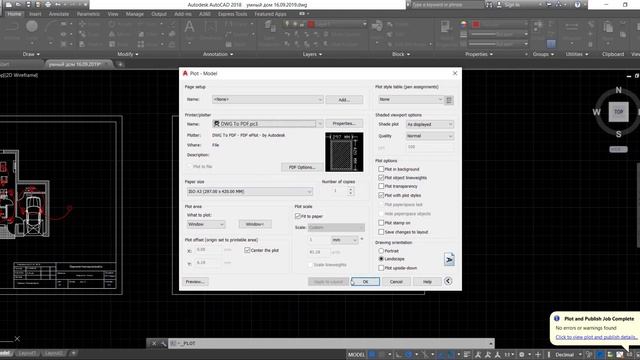Viewport: 640px width, 360px height.
Task: Click the landscape orientation page icon
Action: coord(449,259)
